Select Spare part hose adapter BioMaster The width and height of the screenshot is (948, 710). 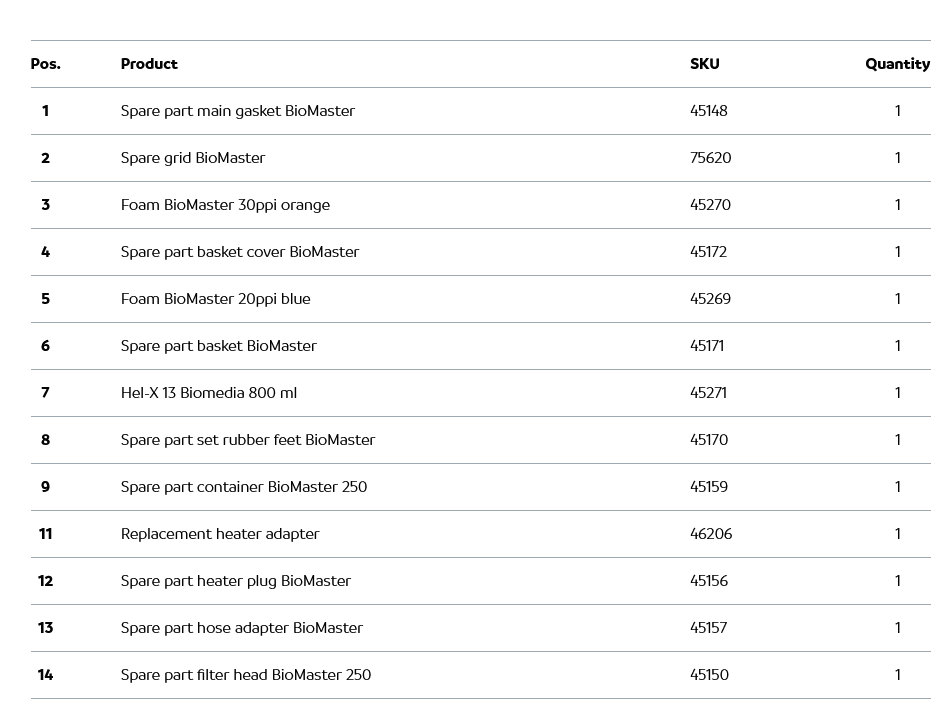241,628
